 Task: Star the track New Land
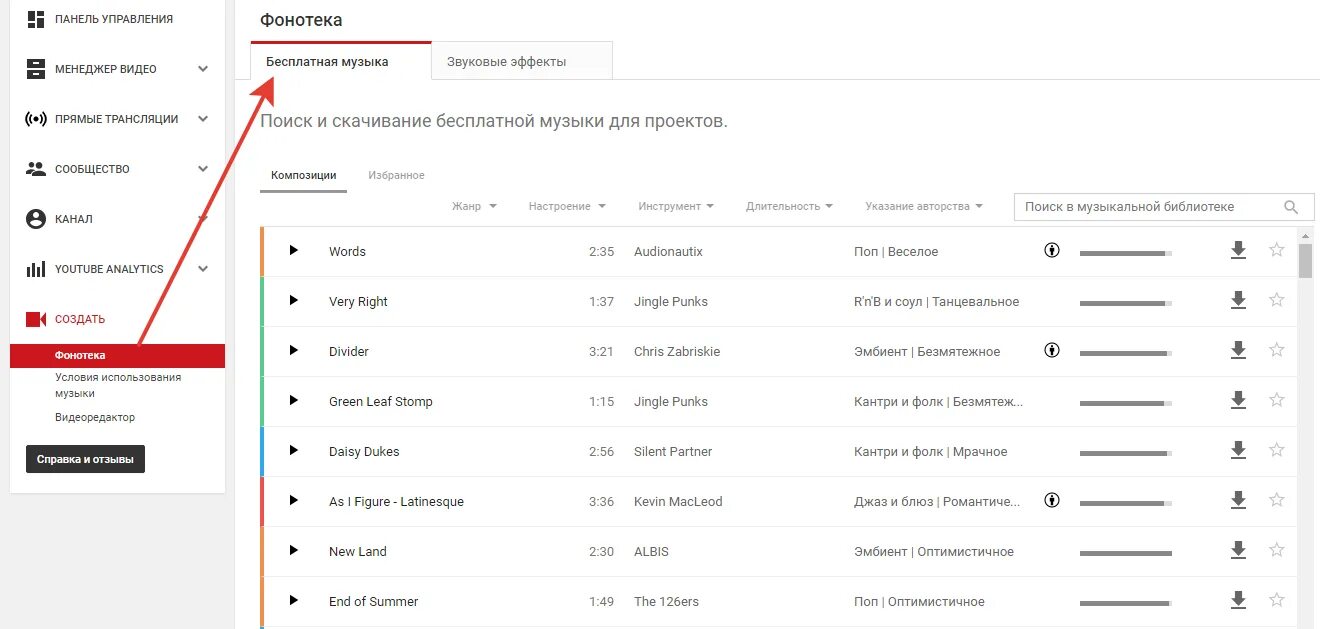pyautogui.click(x=1277, y=550)
